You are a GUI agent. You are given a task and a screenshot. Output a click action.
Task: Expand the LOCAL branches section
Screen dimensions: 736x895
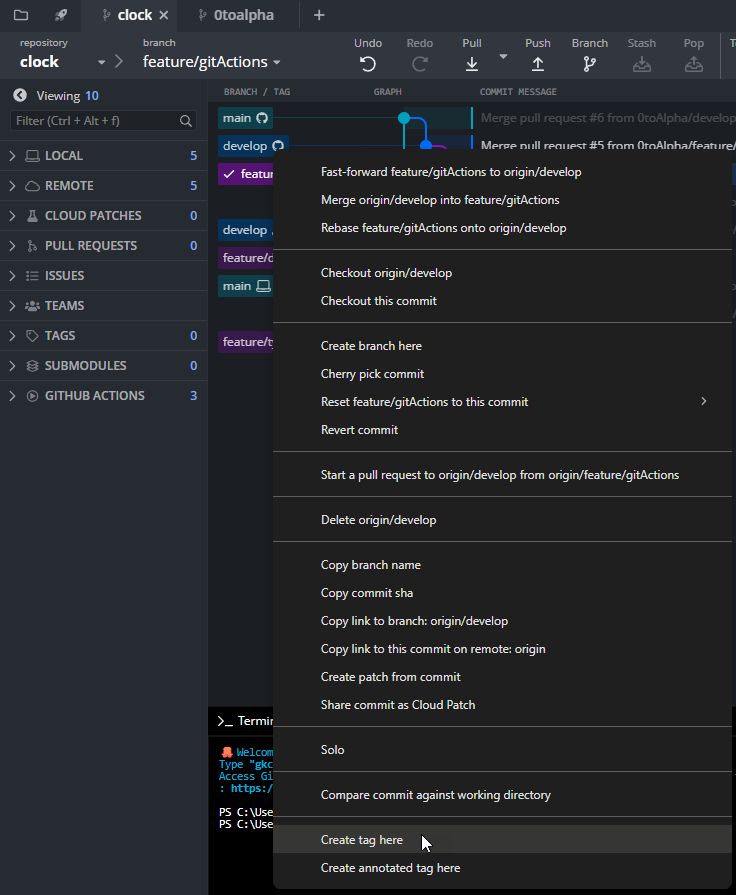tap(12, 156)
